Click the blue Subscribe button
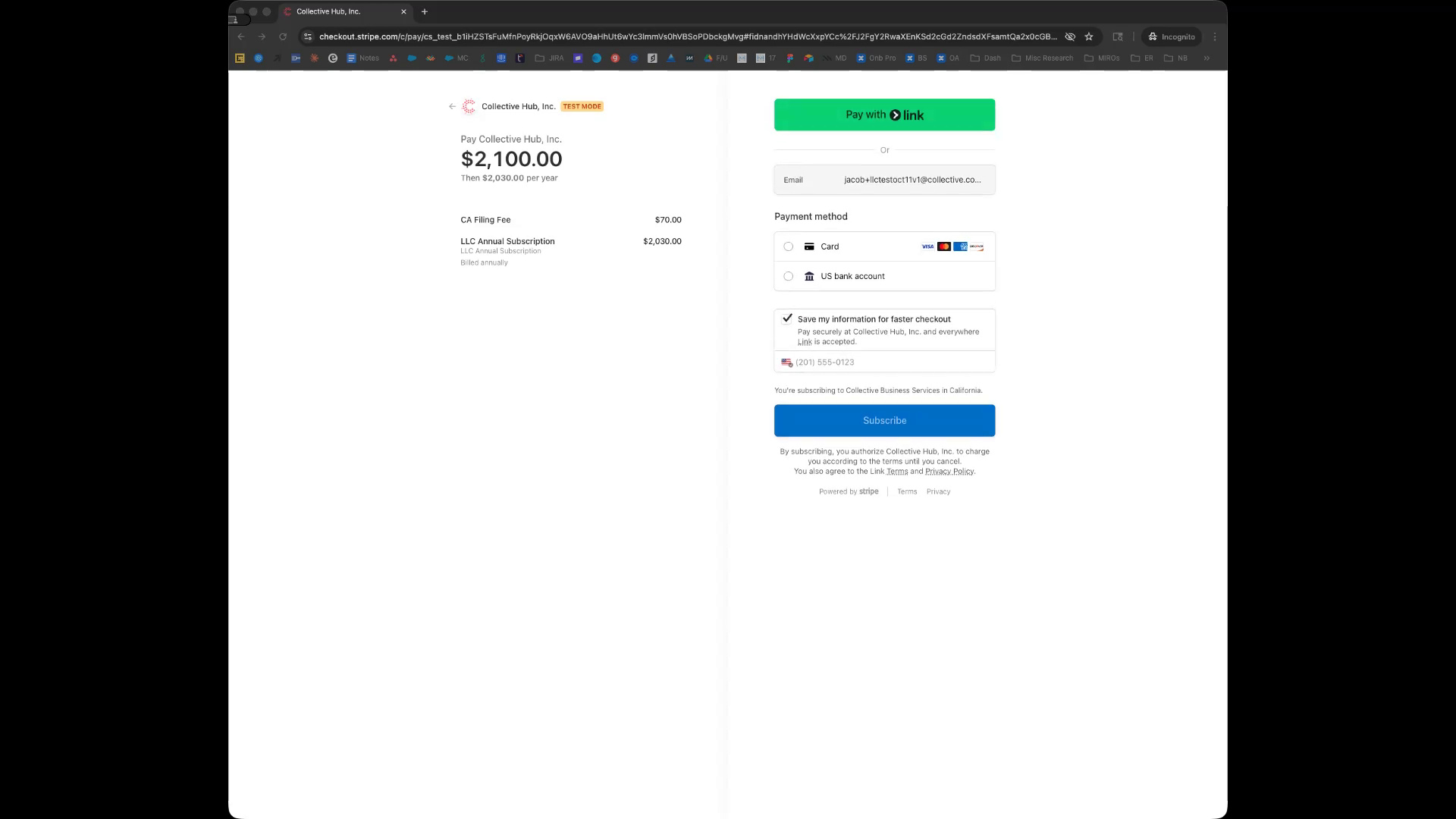This screenshot has height=819, width=1456. click(x=884, y=421)
